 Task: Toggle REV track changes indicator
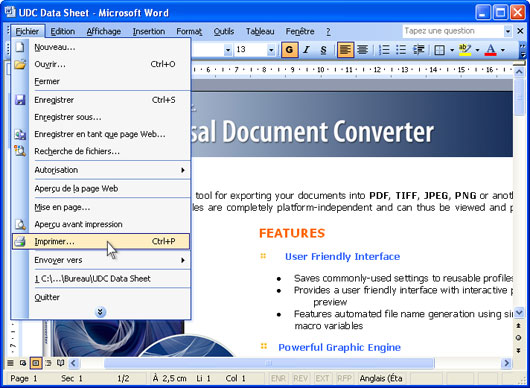pyautogui.click(x=300, y=379)
